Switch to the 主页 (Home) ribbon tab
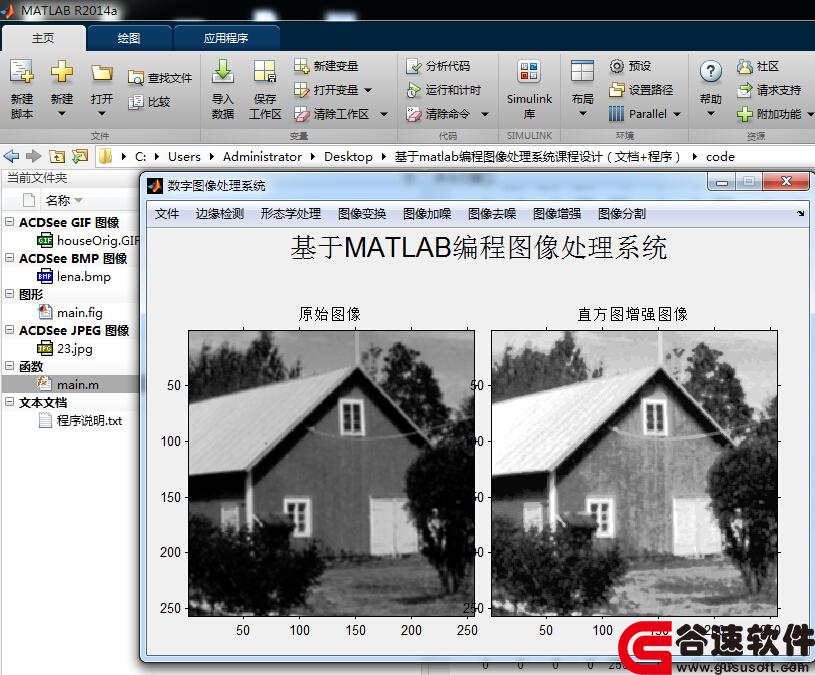 [x=43, y=38]
